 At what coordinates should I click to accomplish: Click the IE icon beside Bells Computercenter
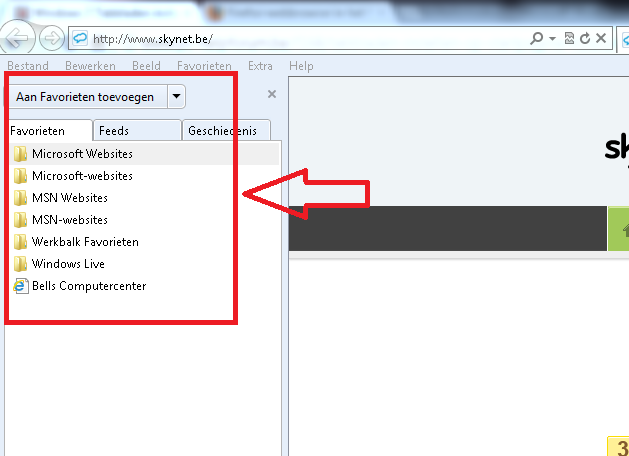pyautogui.click(x=20, y=286)
